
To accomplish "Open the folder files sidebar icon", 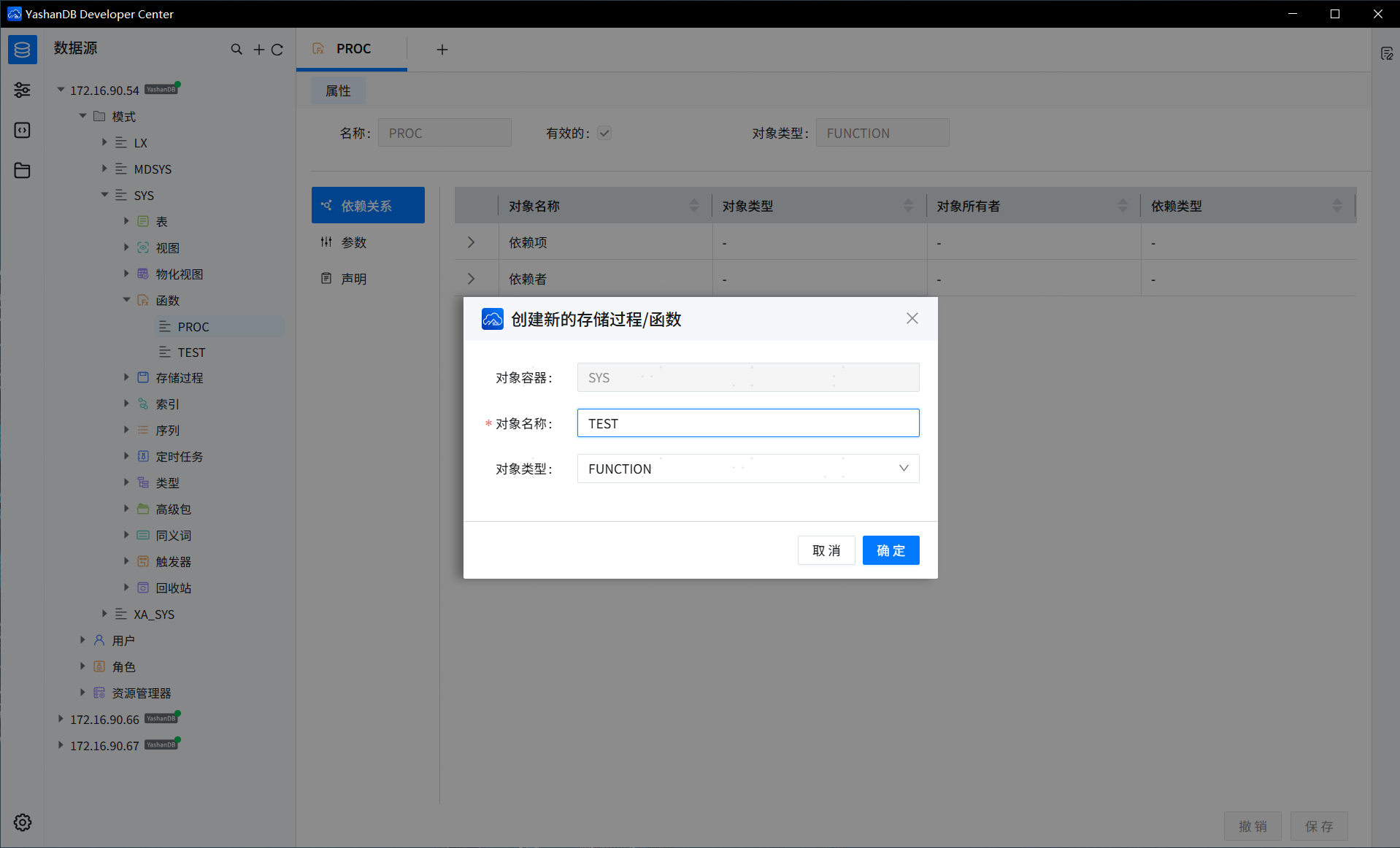I will [23, 170].
